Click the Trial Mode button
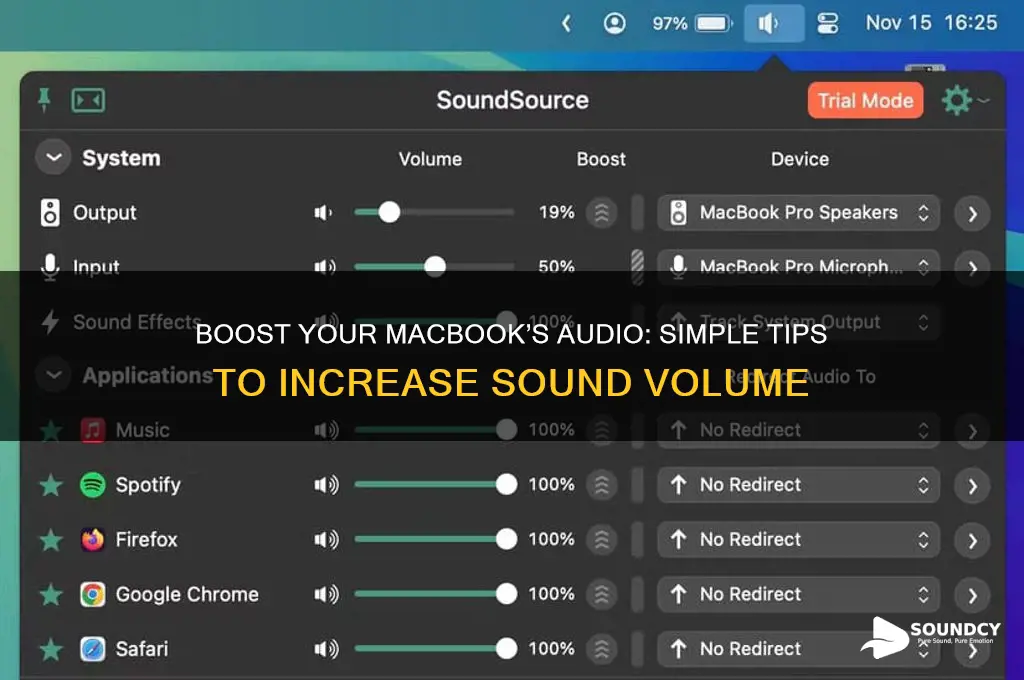Viewport: 1024px width, 680px height. (865, 101)
